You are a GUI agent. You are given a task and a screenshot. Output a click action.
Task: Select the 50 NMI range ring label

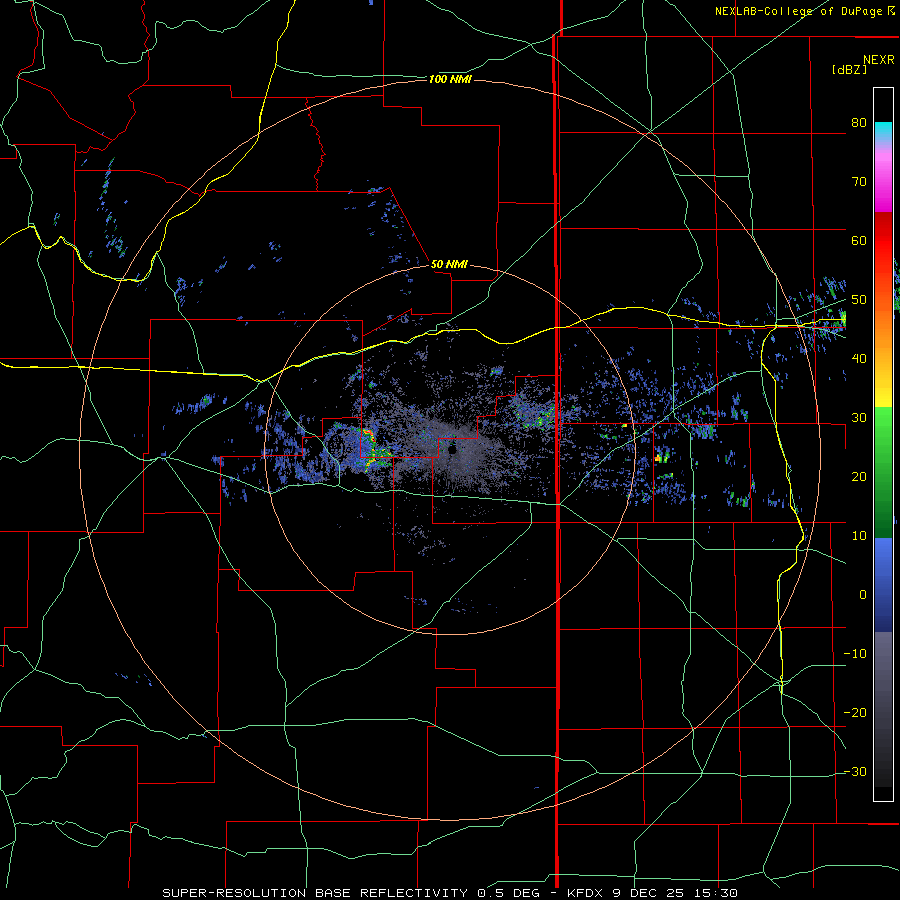click(449, 264)
